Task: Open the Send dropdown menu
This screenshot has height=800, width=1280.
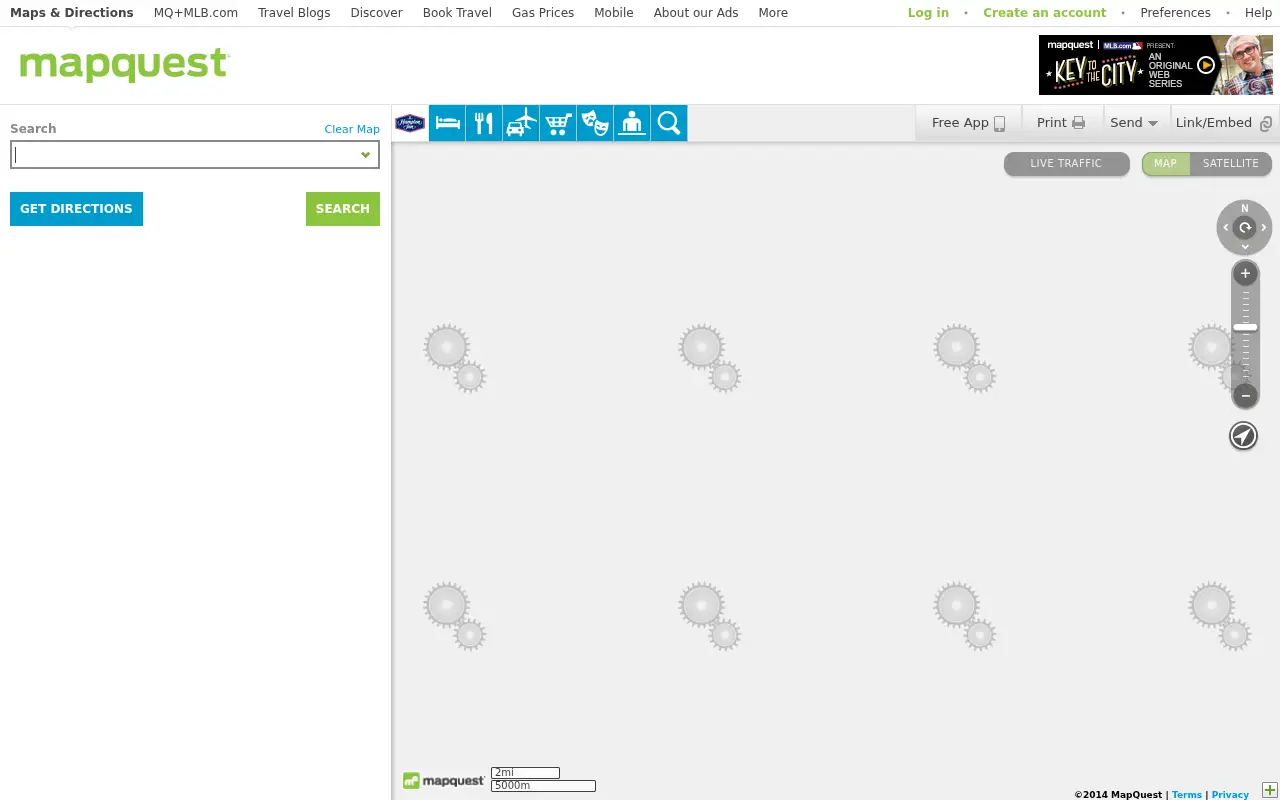Action: (1134, 123)
